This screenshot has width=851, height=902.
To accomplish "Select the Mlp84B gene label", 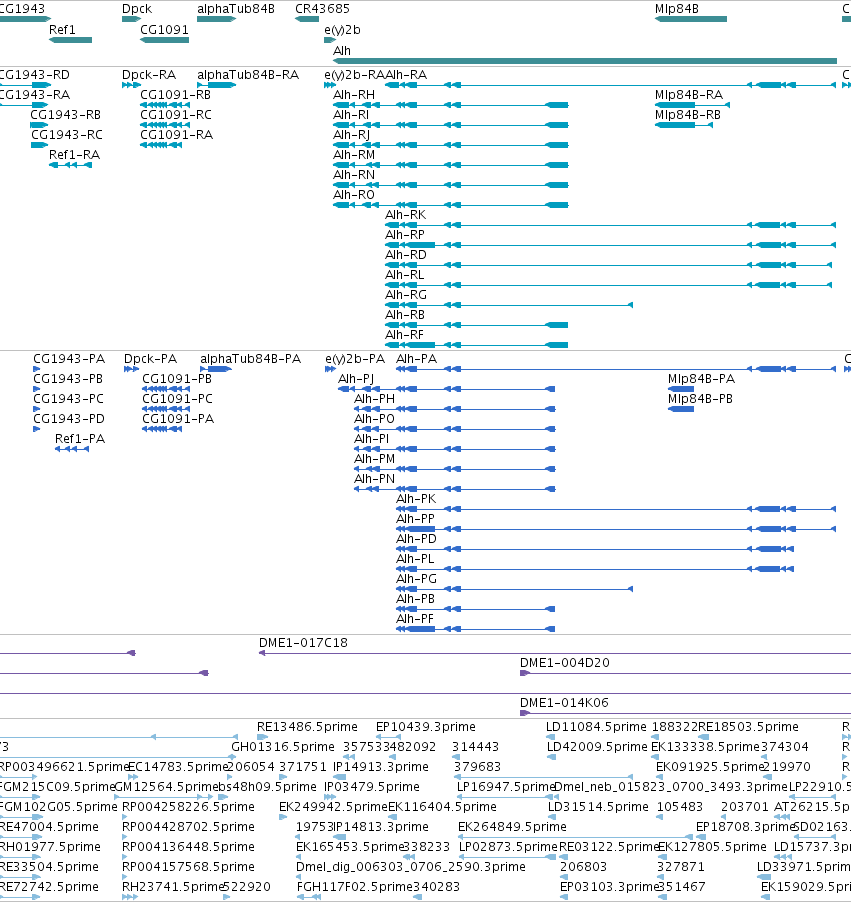I will pos(677,9).
